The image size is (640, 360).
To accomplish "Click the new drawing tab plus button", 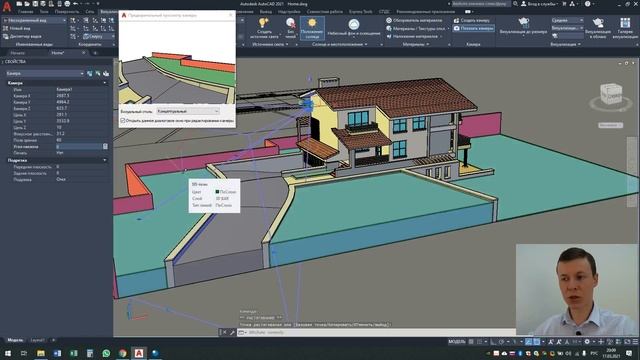I will click(x=95, y=53).
